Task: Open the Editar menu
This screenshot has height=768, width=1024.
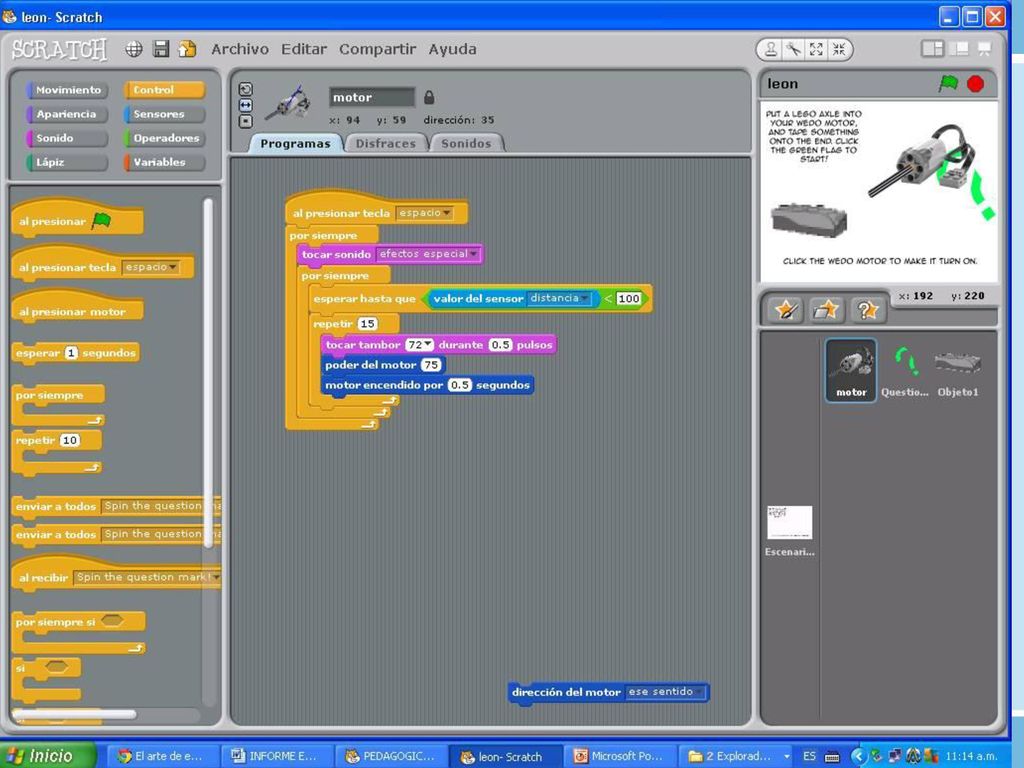Action: [304, 50]
